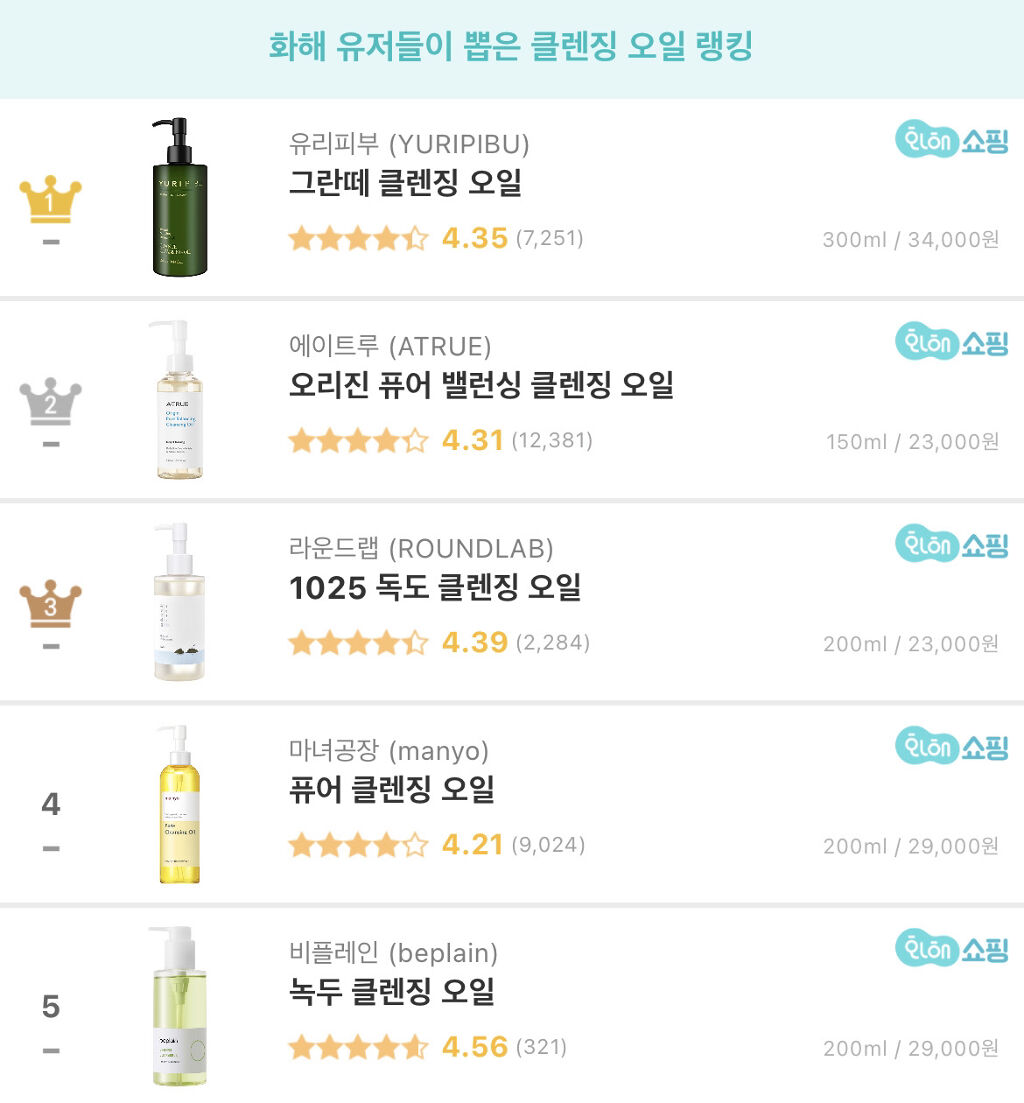Click the 화해 클렌징 오일 랭킹 header title
This screenshot has height=1103, width=1024.
point(511,47)
